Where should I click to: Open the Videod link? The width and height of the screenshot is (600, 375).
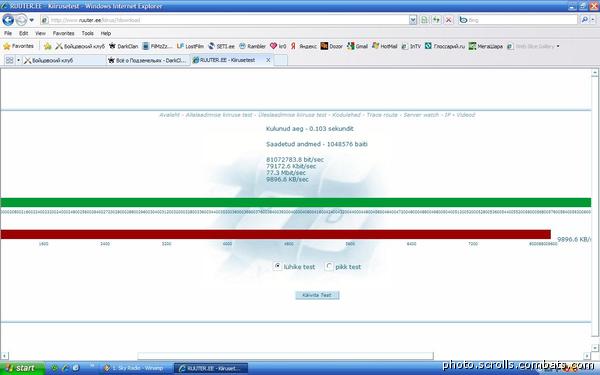pyautogui.click(x=466, y=115)
